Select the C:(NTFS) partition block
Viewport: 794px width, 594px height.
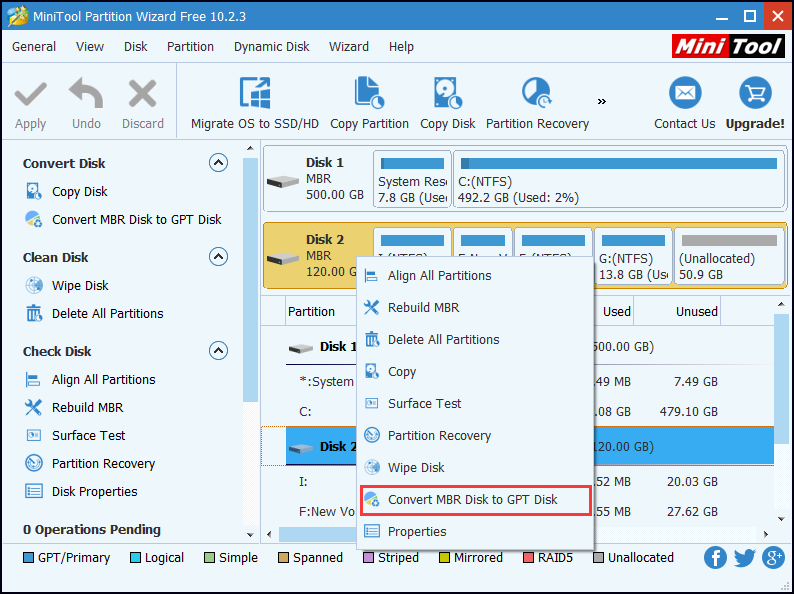pyautogui.click(x=619, y=179)
